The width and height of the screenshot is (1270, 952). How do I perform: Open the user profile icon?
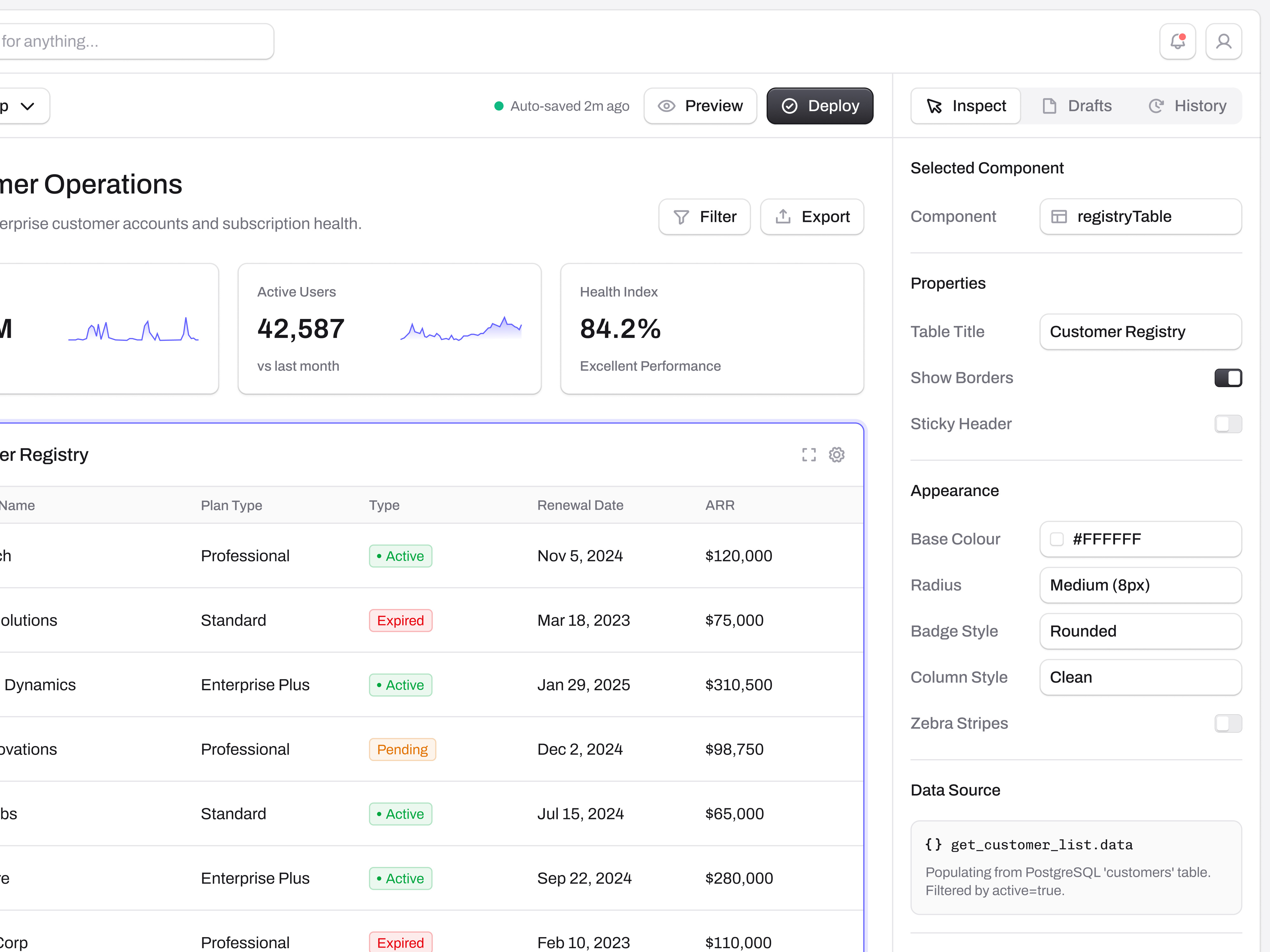click(1224, 41)
